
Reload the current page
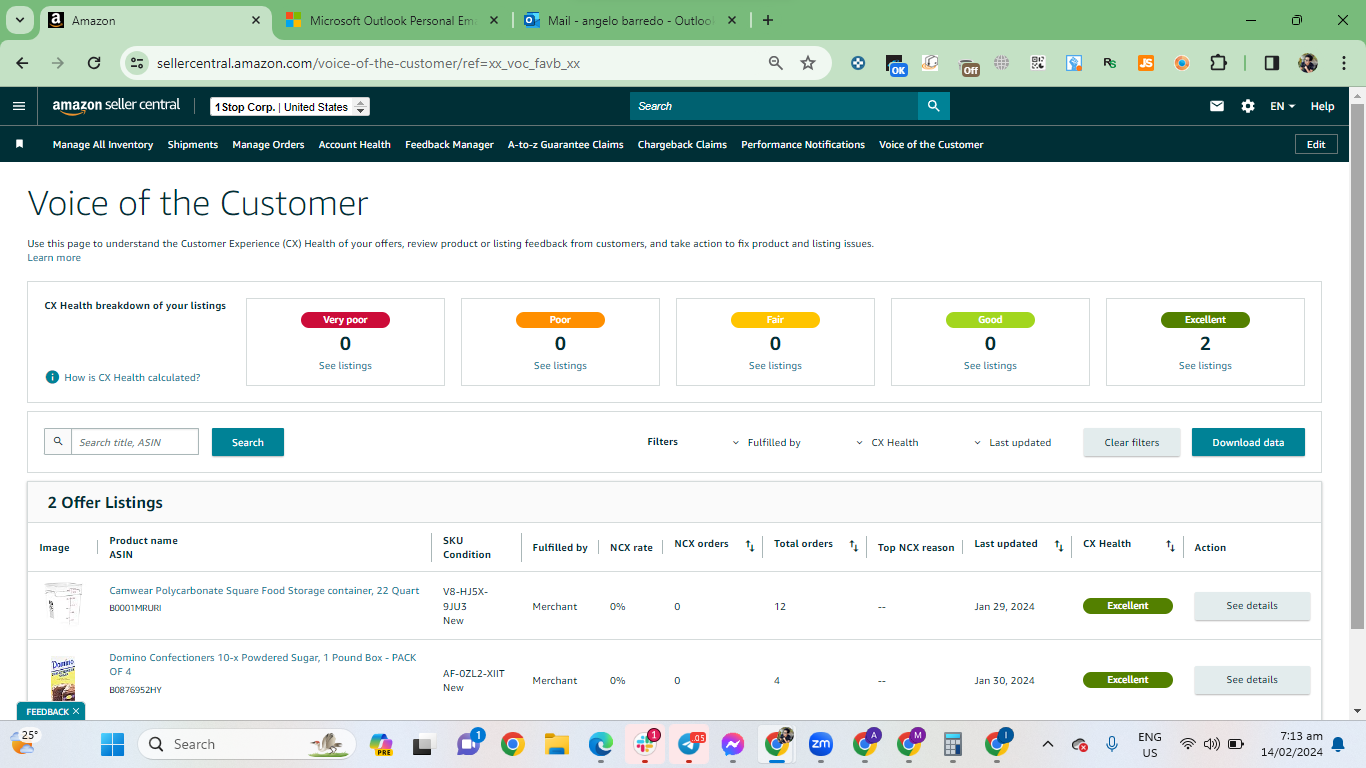tap(94, 63)
